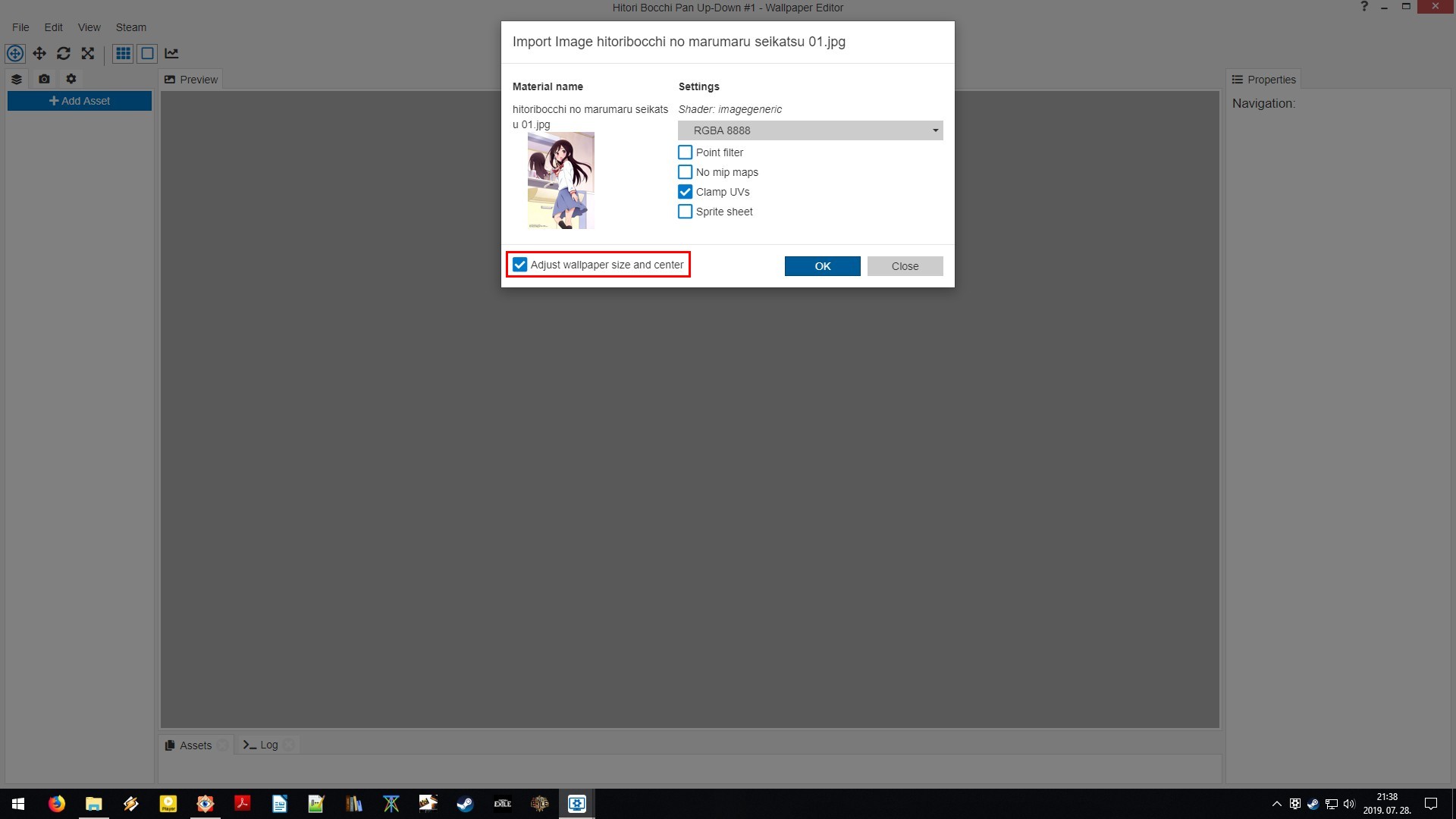This screenshot has height=819, width=1456.
Task: Click the Steam icon in taskbar
Action: point(465,803)
